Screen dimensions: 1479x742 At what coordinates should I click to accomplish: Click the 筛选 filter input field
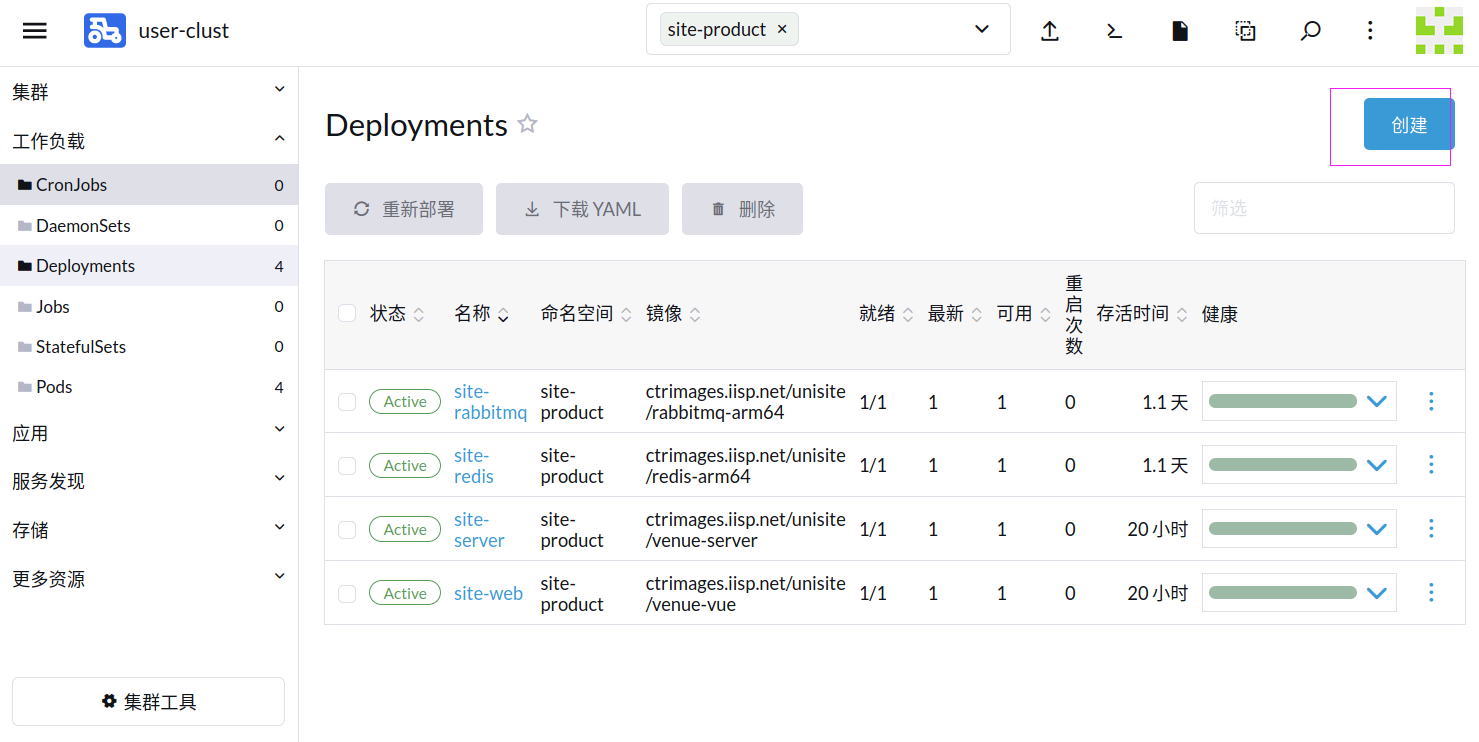[1323, 208]
